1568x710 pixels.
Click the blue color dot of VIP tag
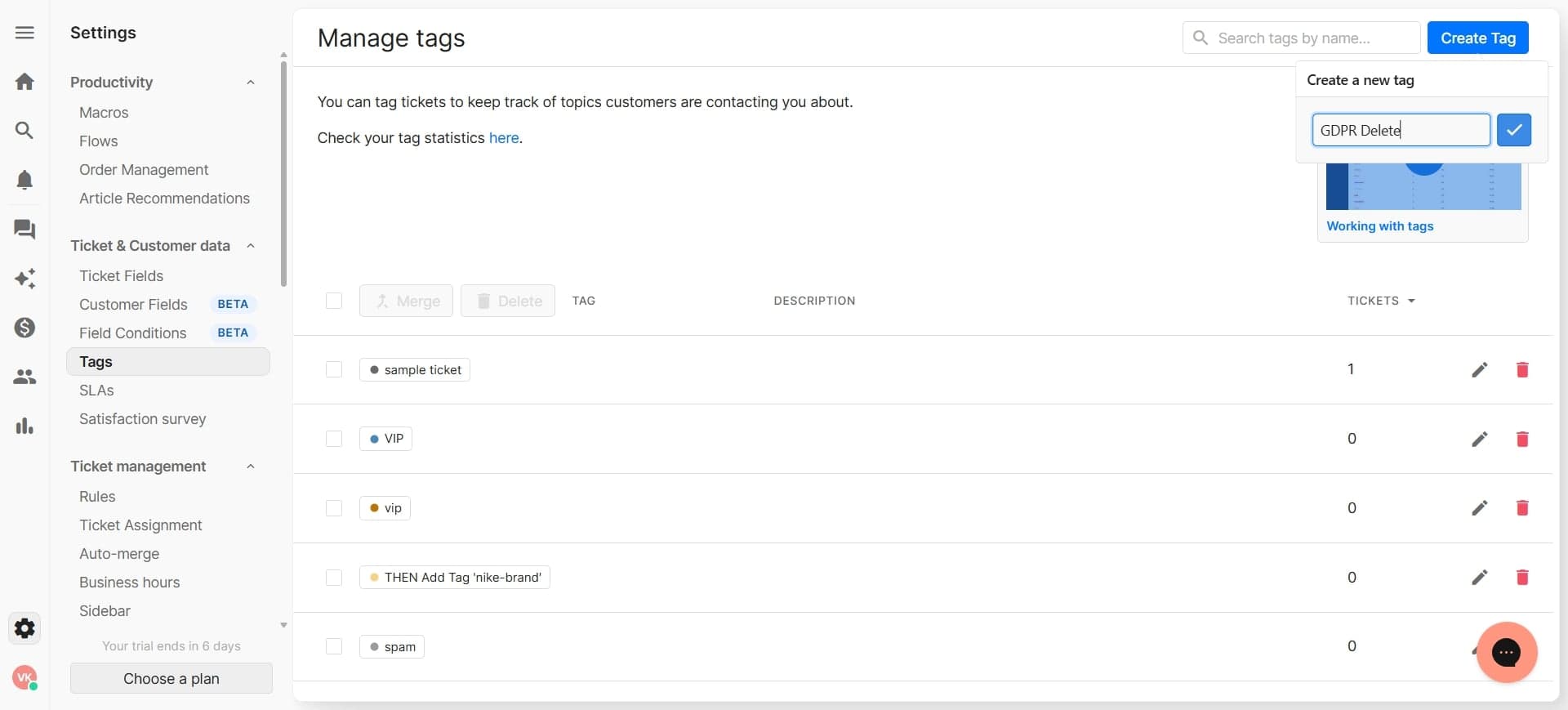pos(374,439)
